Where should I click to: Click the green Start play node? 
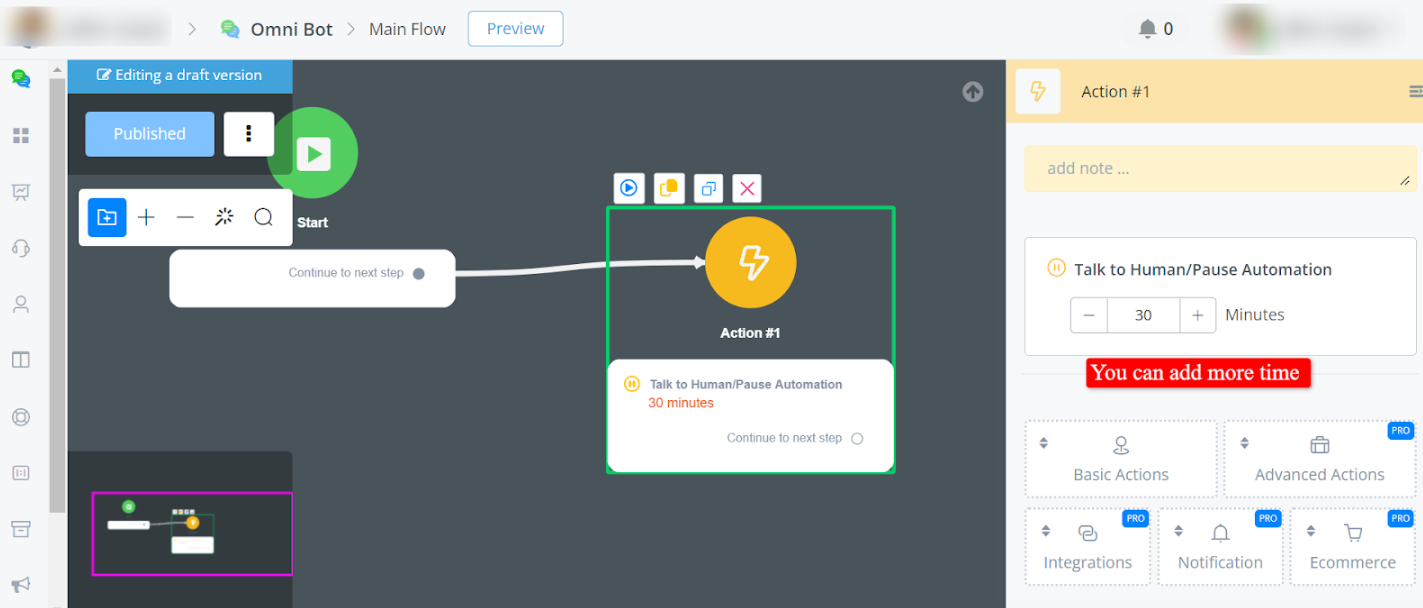tap(313, 153)
